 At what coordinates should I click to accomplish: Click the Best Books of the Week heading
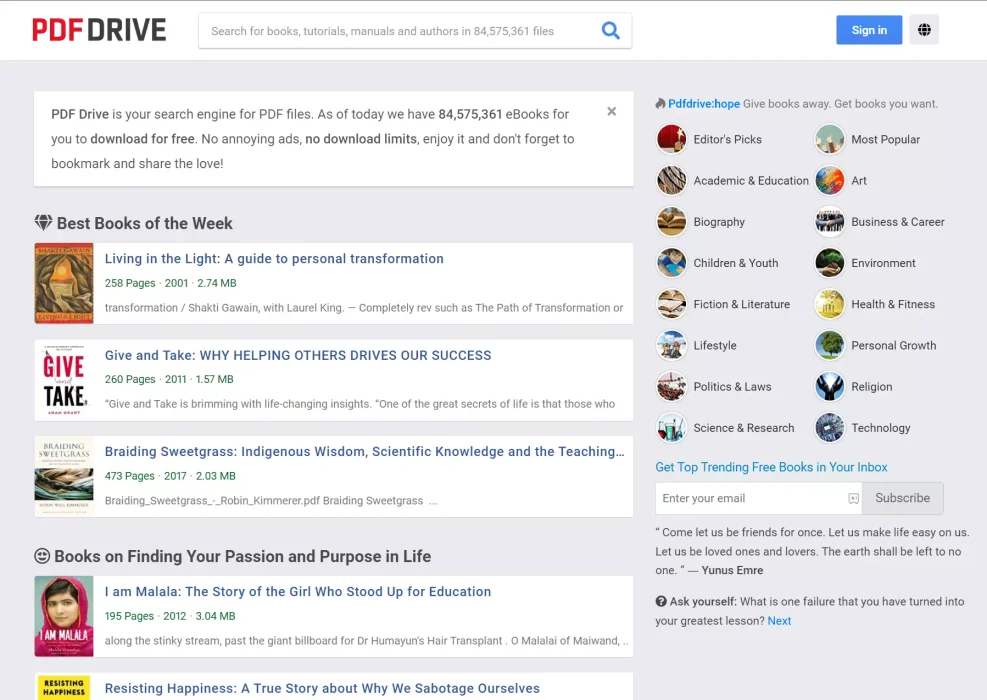[x=144, y=223]
